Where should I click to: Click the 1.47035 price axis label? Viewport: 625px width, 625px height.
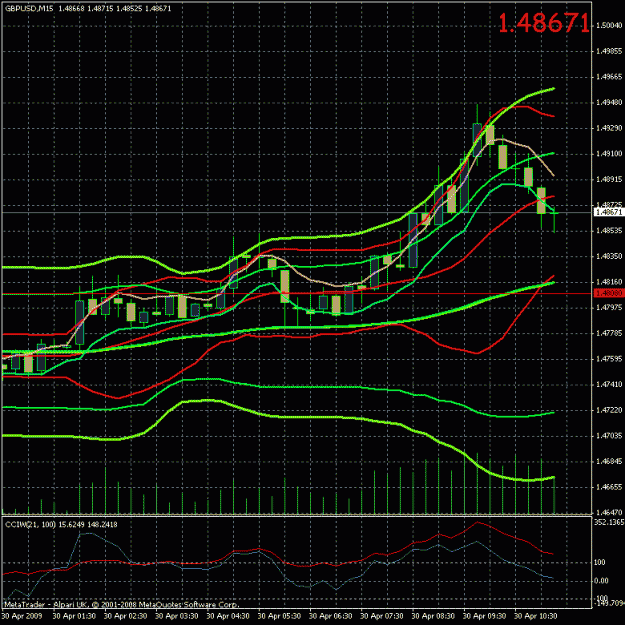(x=609, y=436)
